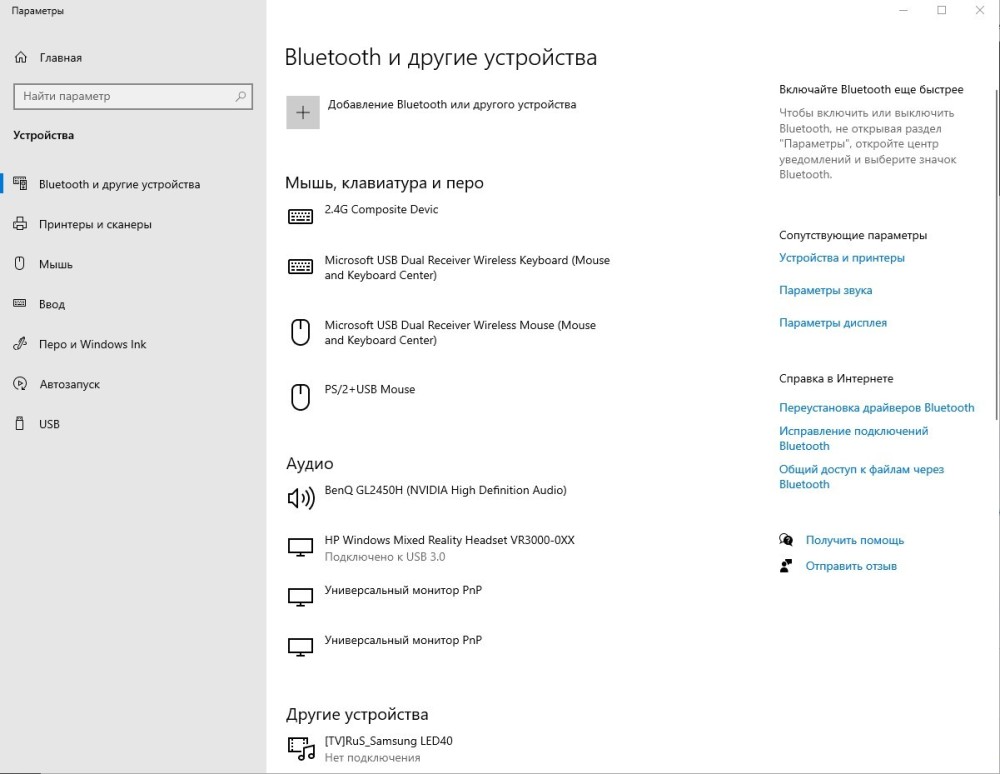Minimize the Параметры window
Image resolution: width=1000 pixels, height=774 pixels.
(x=903, y=10)
